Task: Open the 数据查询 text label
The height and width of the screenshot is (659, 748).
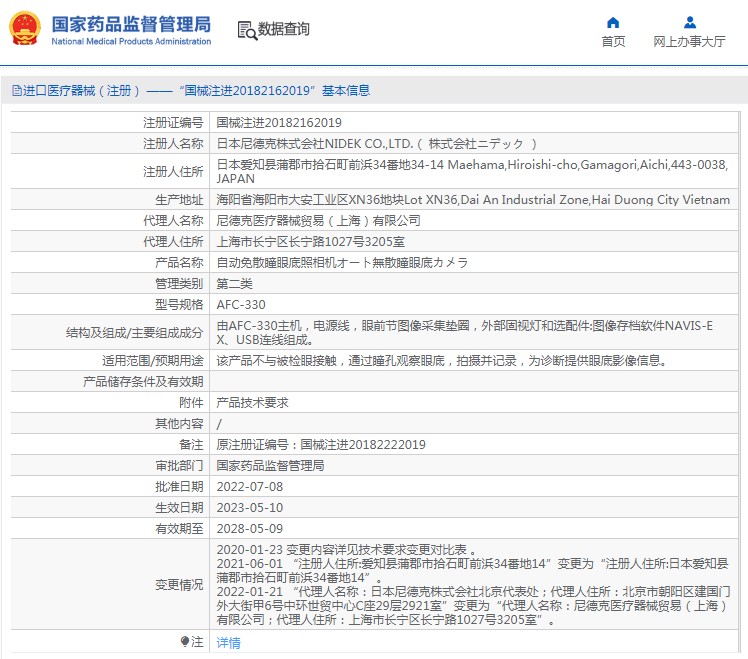Action: [284, 30]
